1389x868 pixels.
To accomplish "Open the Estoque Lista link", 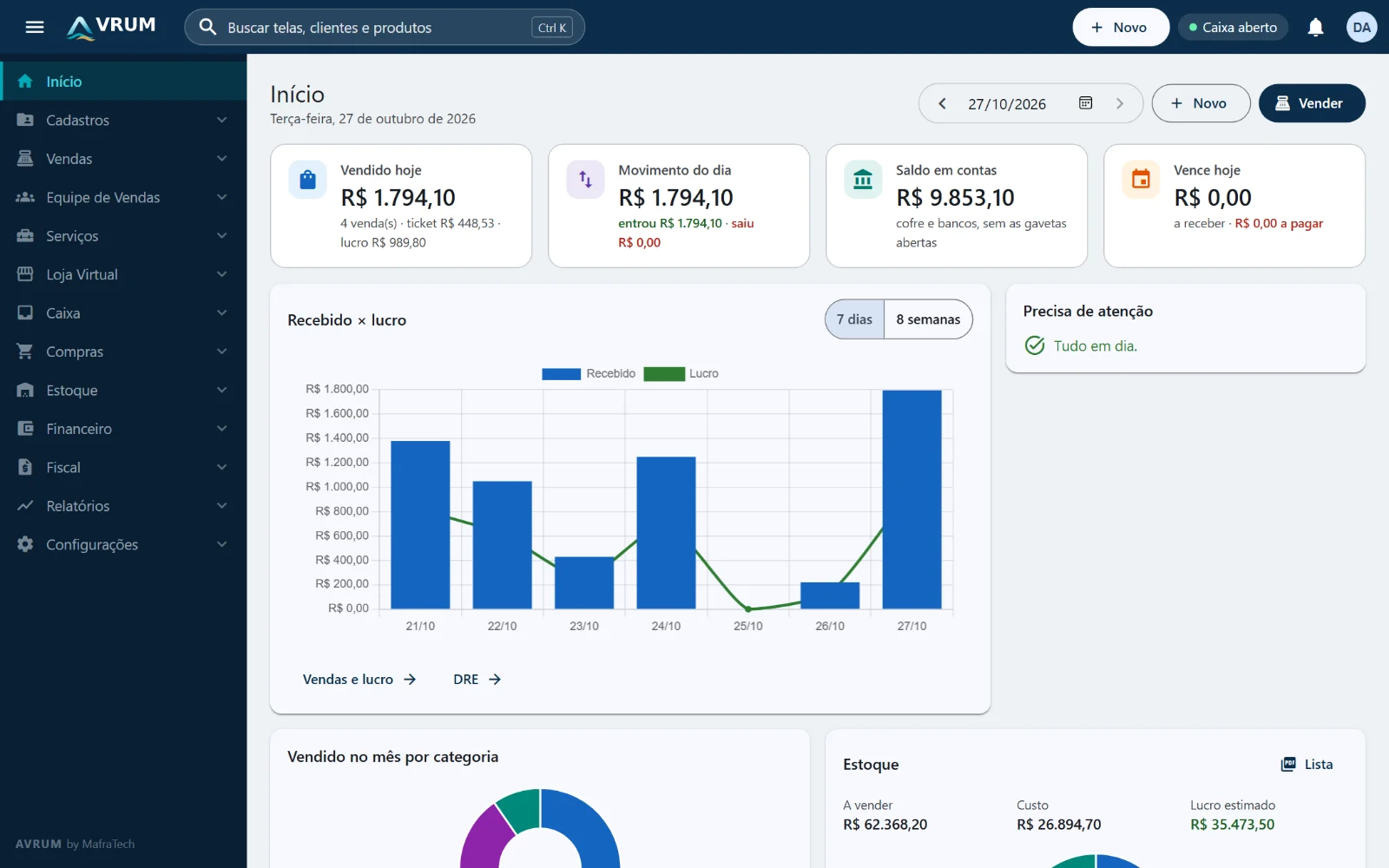I will click(x=1307, y=765).
